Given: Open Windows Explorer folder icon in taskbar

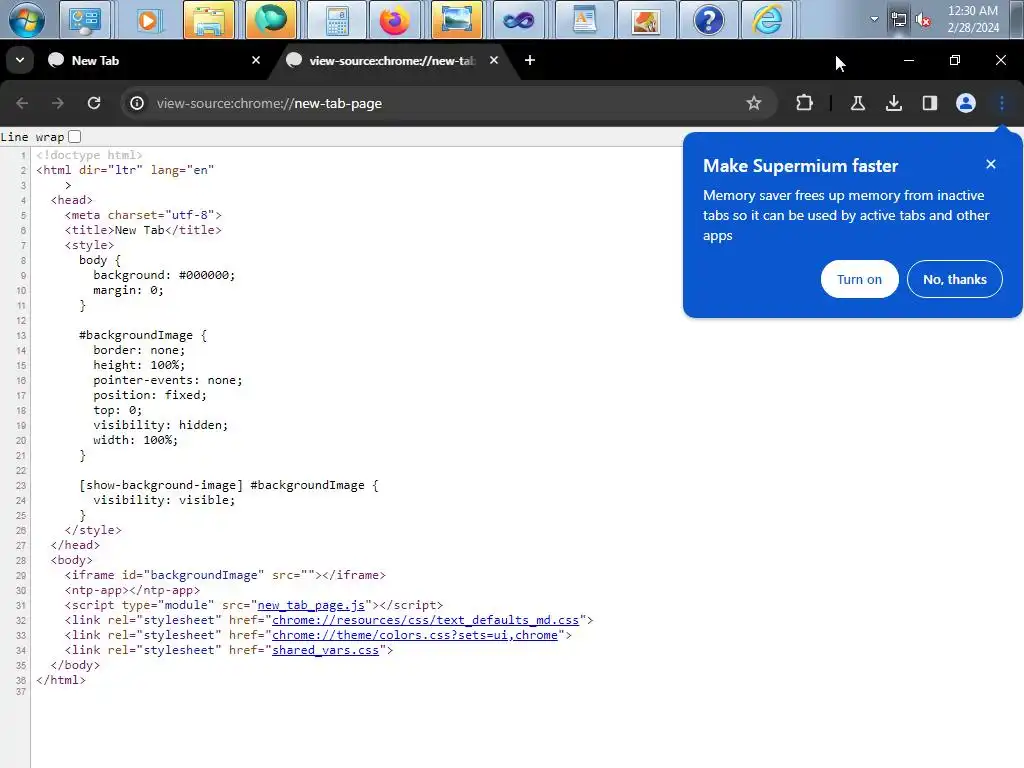Looking at the screenshot, I should pos(209,20).
